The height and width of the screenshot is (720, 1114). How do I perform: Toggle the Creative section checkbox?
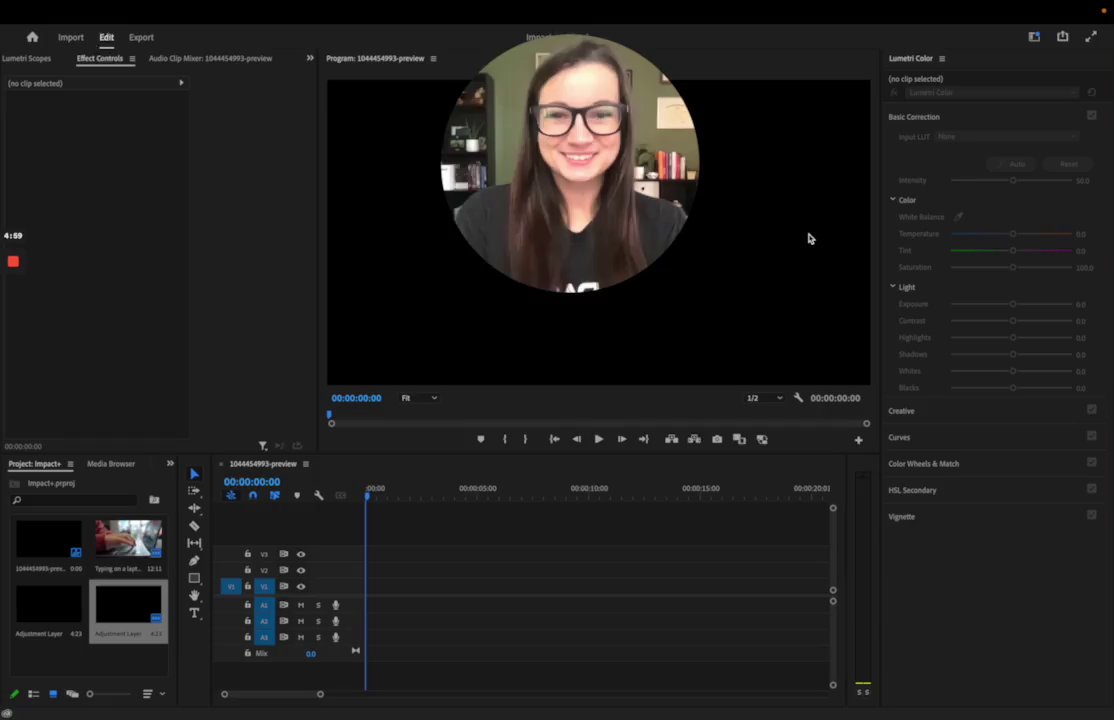pos(1091,409)
